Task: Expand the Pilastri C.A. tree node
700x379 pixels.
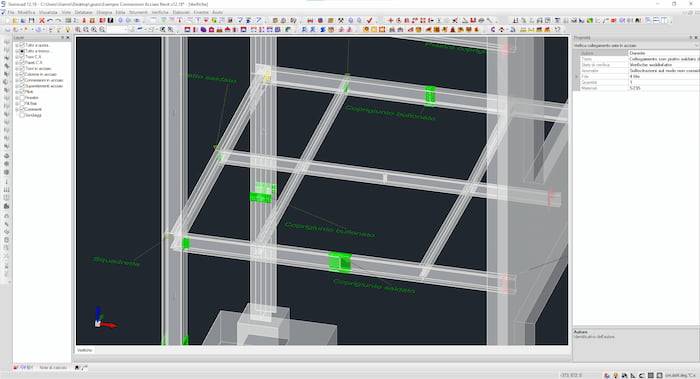Action: tap(17, 62)
